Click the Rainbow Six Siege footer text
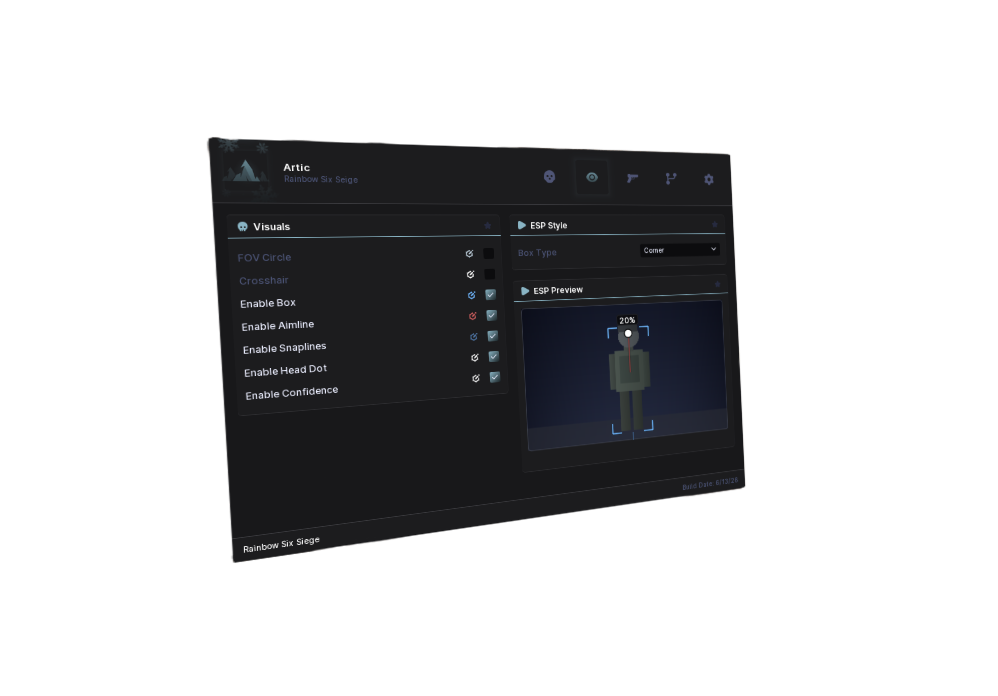 [281, 545]
